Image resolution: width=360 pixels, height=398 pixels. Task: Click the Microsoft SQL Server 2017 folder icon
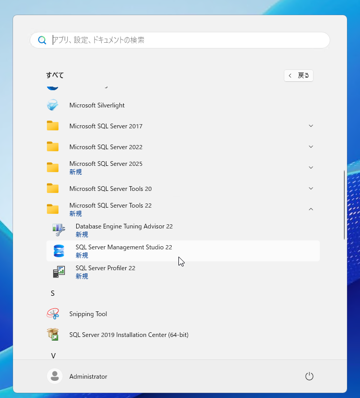[53, 126]
